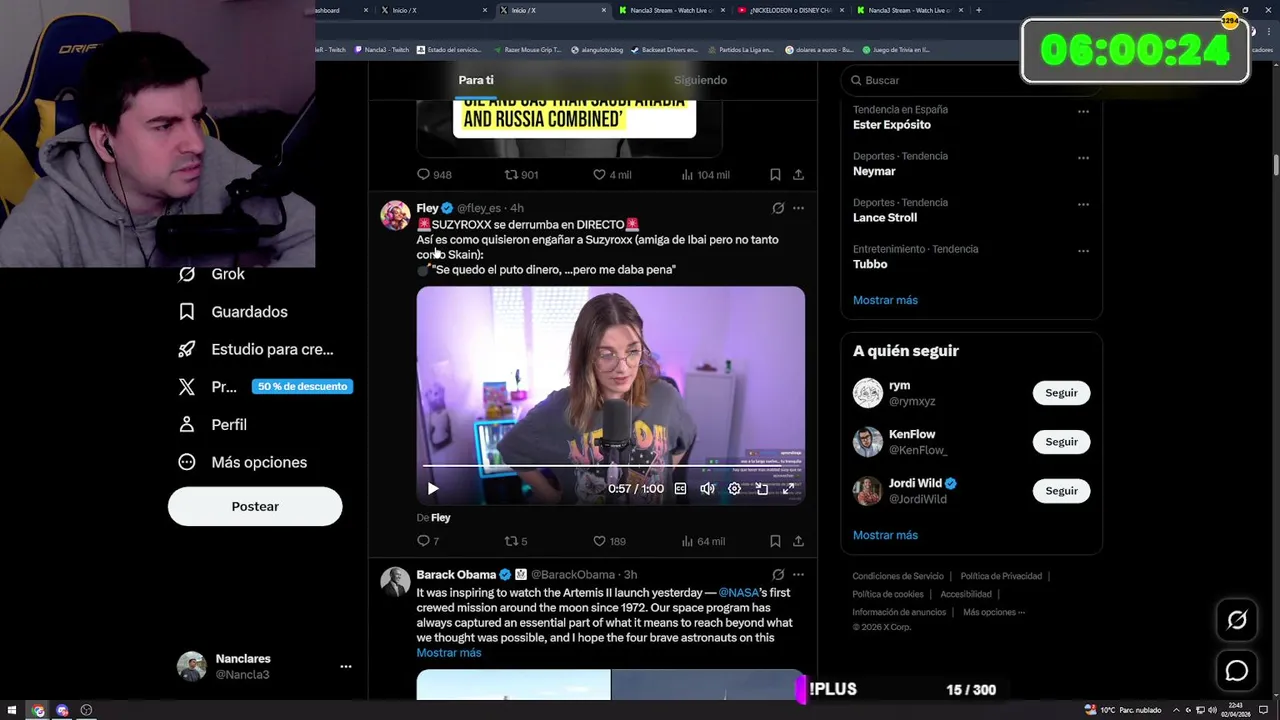Switch to the Para ti tab
Screen dimensions: 1280x720
tap(476, 80)
